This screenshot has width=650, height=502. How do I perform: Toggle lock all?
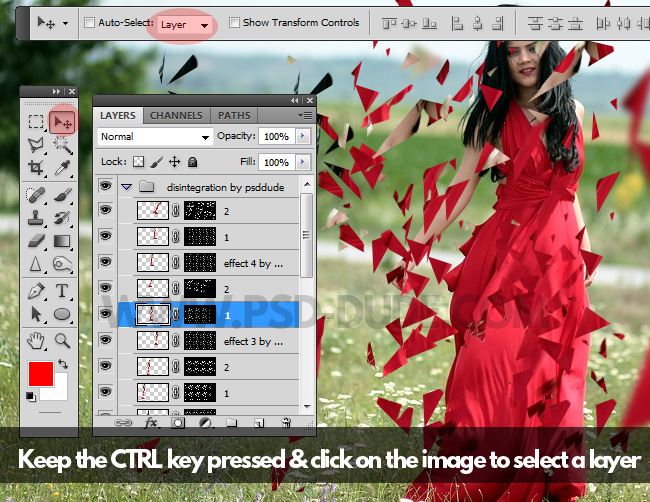[x=192, y=162]
